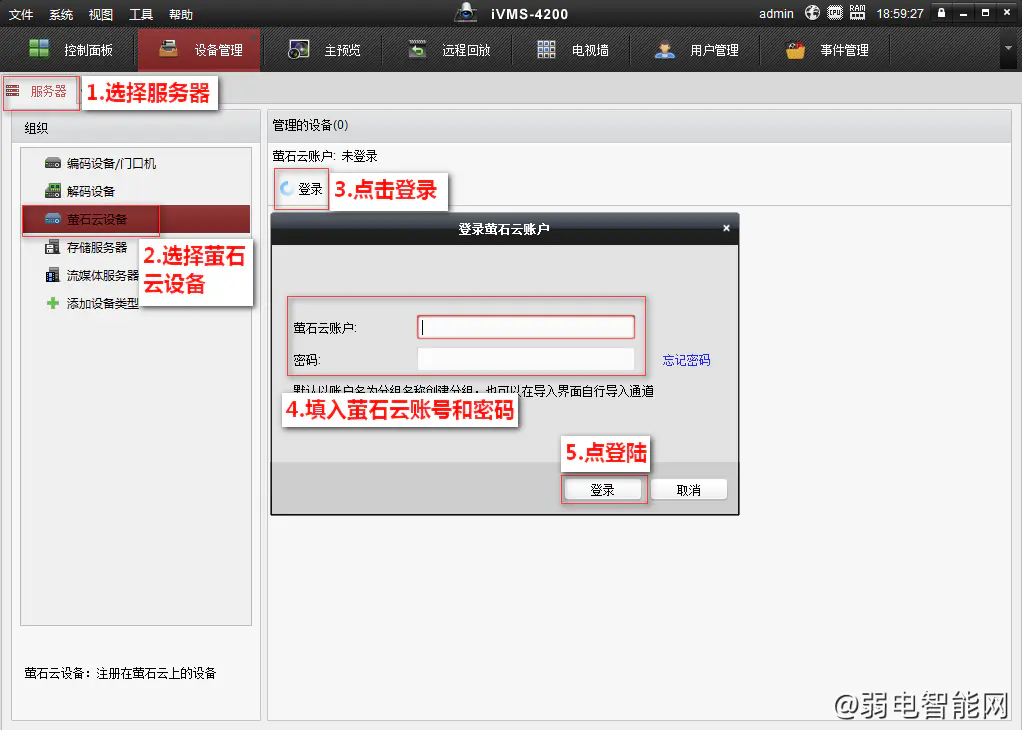
Task: Click the 登录 button under 萤石云账户
Action: click(301, 189)
